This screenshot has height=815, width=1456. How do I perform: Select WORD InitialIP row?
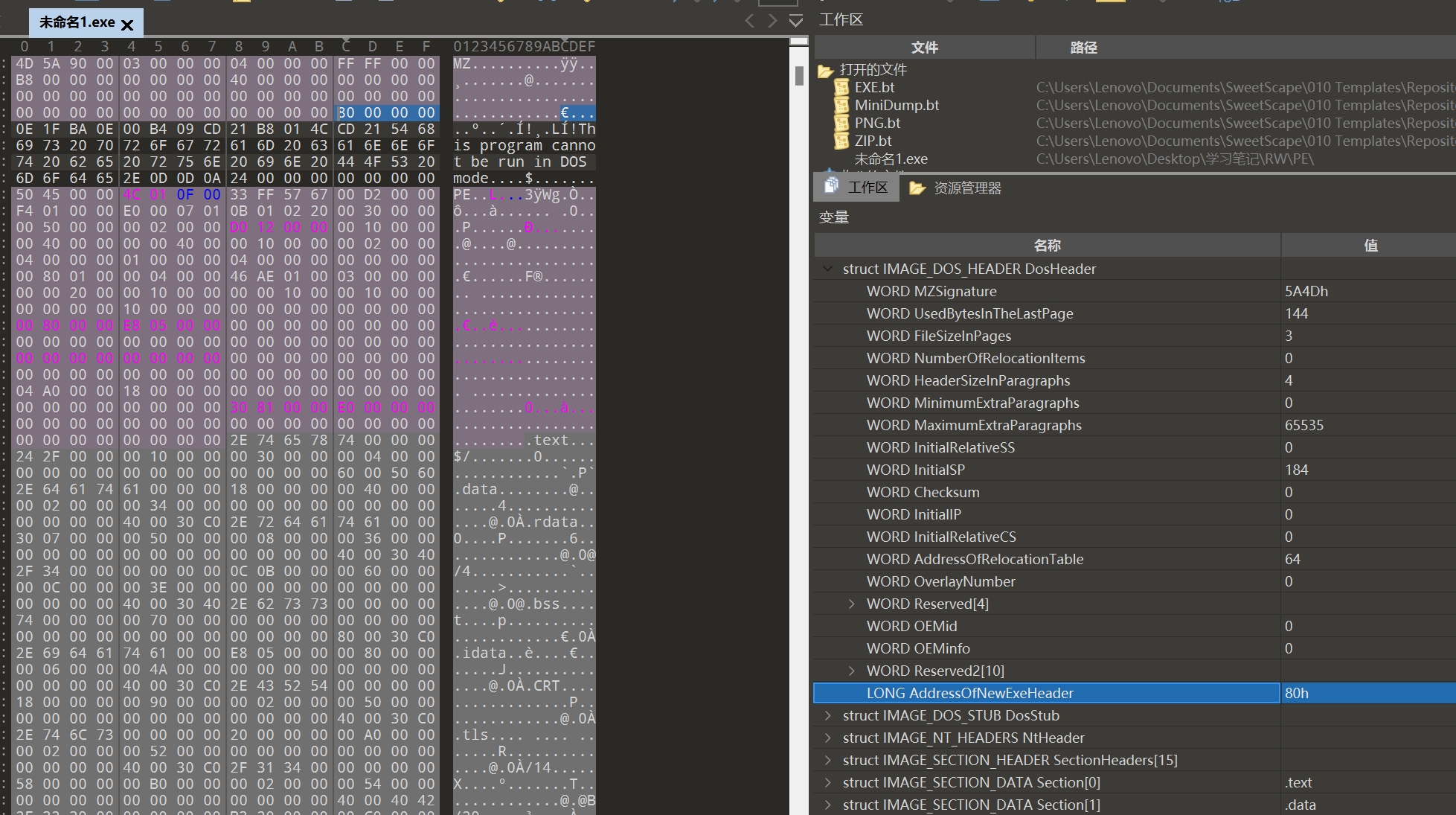1135,514
